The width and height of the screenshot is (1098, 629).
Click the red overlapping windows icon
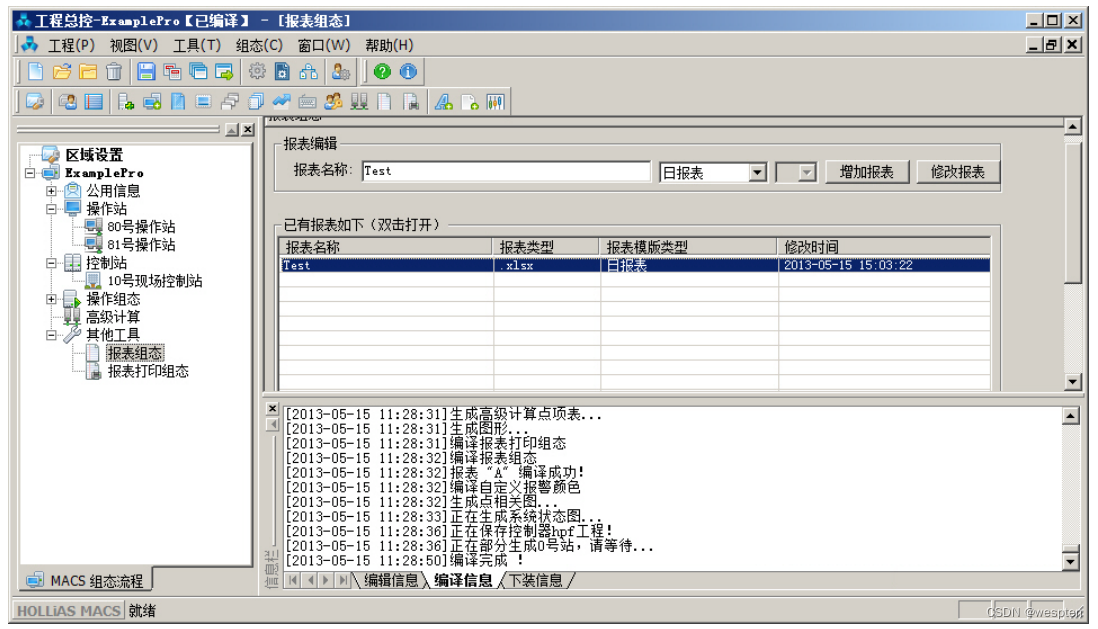(x=172, y=71)
